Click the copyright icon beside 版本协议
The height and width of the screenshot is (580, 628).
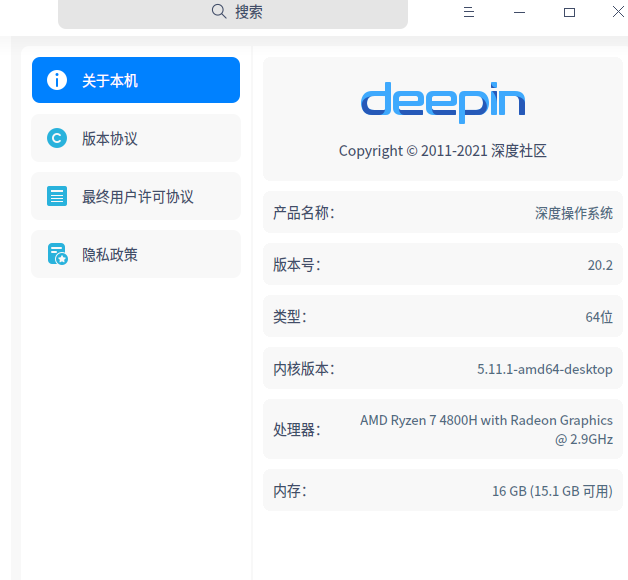pyautogui.click(x=57, y=138)
